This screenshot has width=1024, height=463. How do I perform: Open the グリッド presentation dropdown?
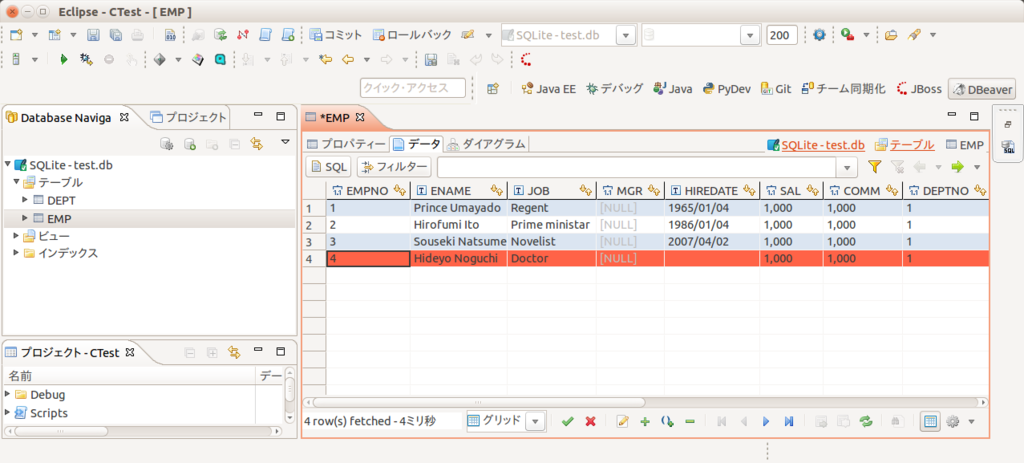point(536,421)
